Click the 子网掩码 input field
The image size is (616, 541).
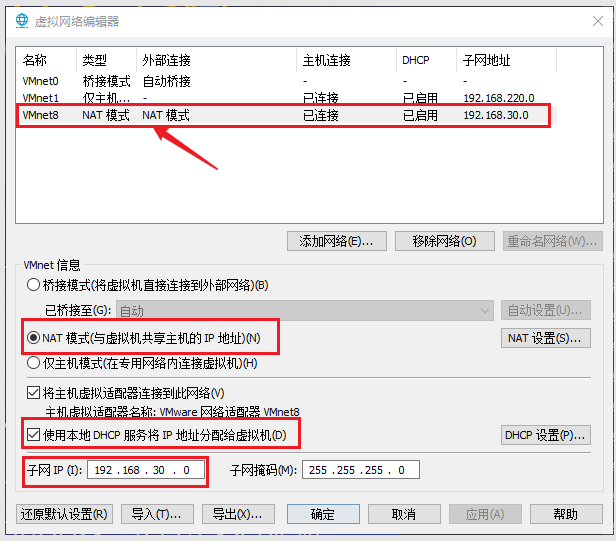click(x=361, y=470)
